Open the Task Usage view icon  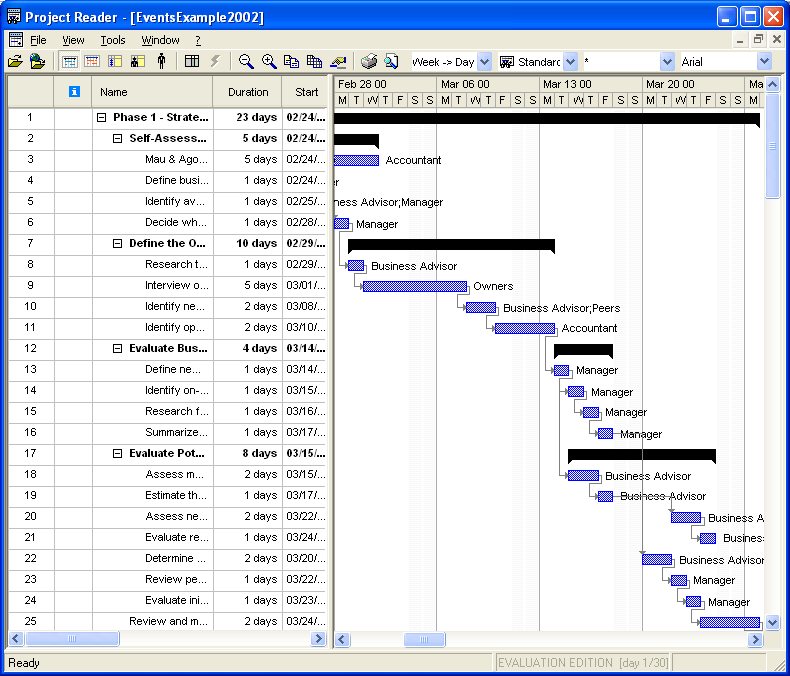115,61
